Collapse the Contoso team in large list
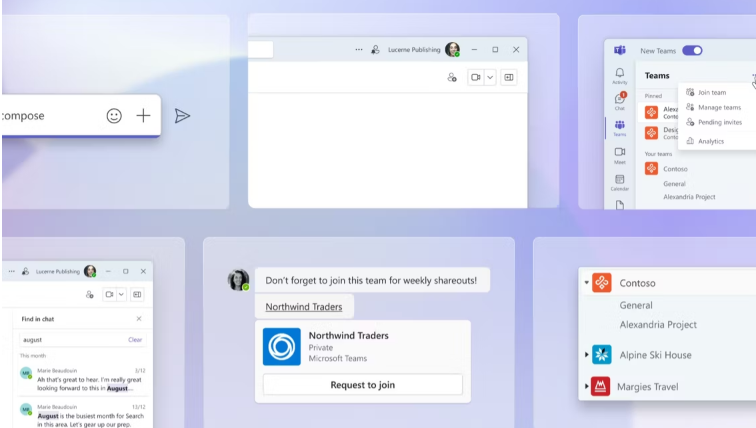756x428 pixels. pos(587,282)
